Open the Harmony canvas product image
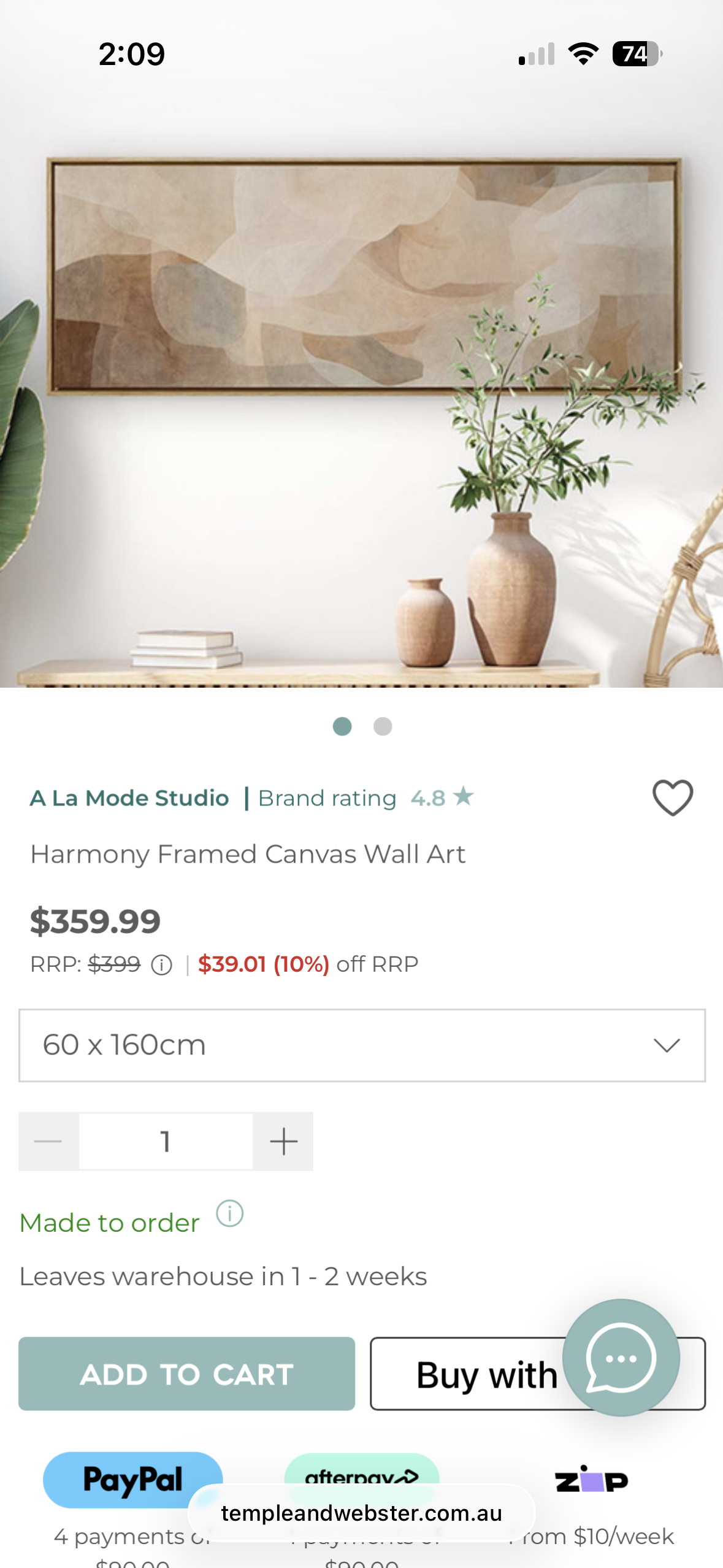The width and height of the screenshot is (723, 1568). [362, 344]
